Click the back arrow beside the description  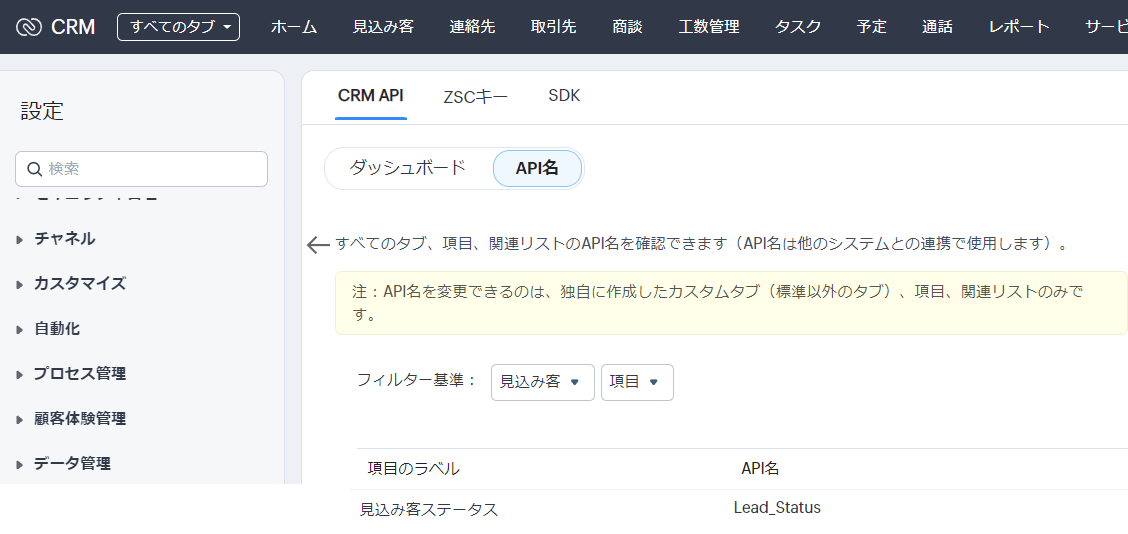click(318, 245)
